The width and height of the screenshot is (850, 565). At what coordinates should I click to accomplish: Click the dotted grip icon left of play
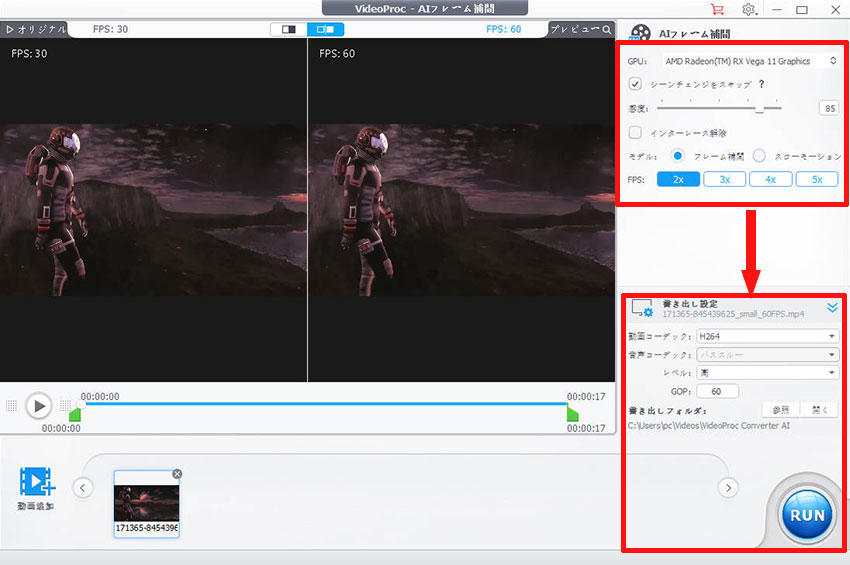pos(11,406)
